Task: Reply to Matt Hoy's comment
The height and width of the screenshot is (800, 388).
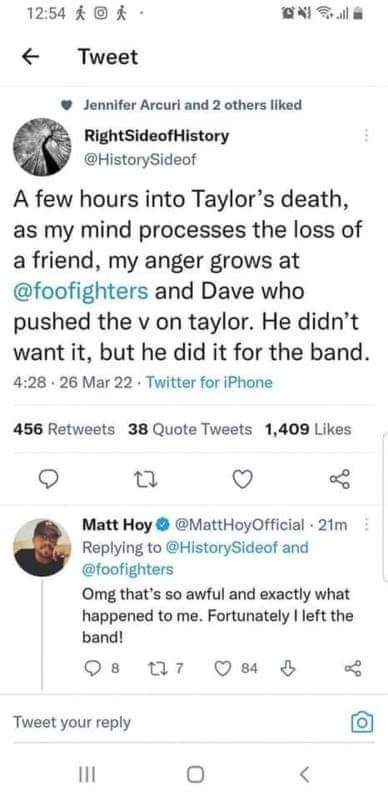Action: coord(92,668)
